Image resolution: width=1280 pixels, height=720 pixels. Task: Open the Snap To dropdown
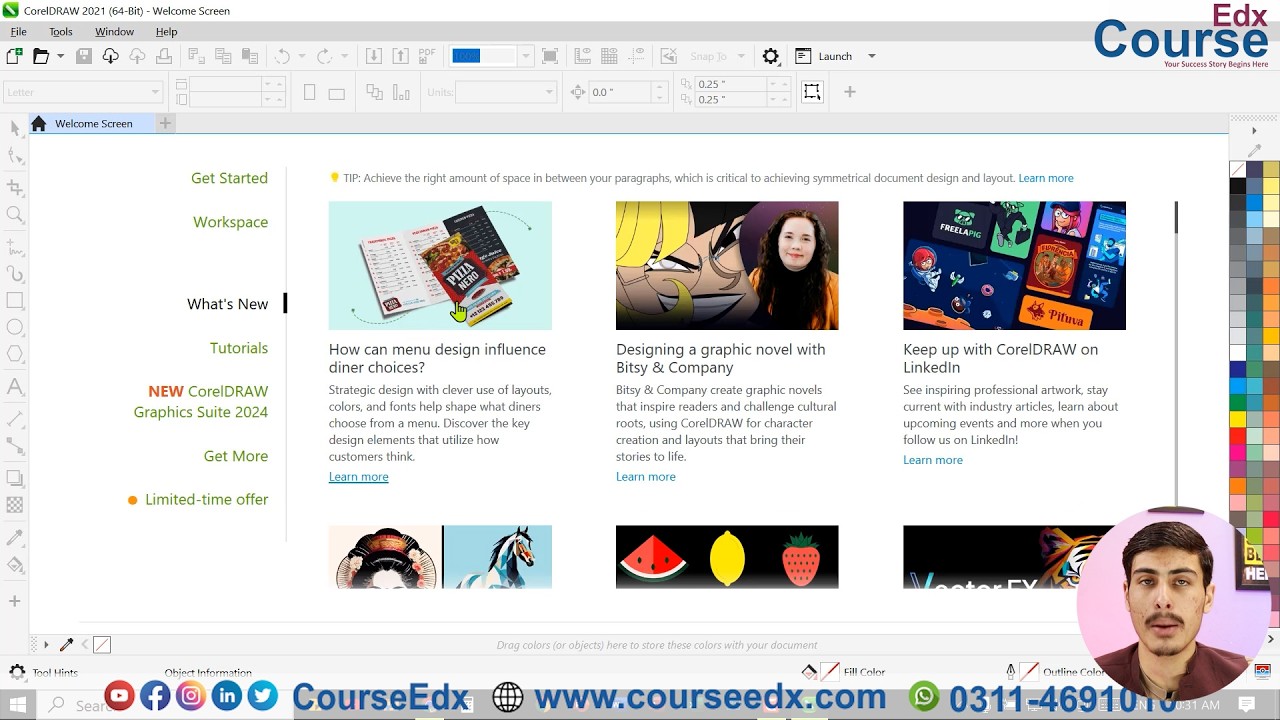coord(741,56)
